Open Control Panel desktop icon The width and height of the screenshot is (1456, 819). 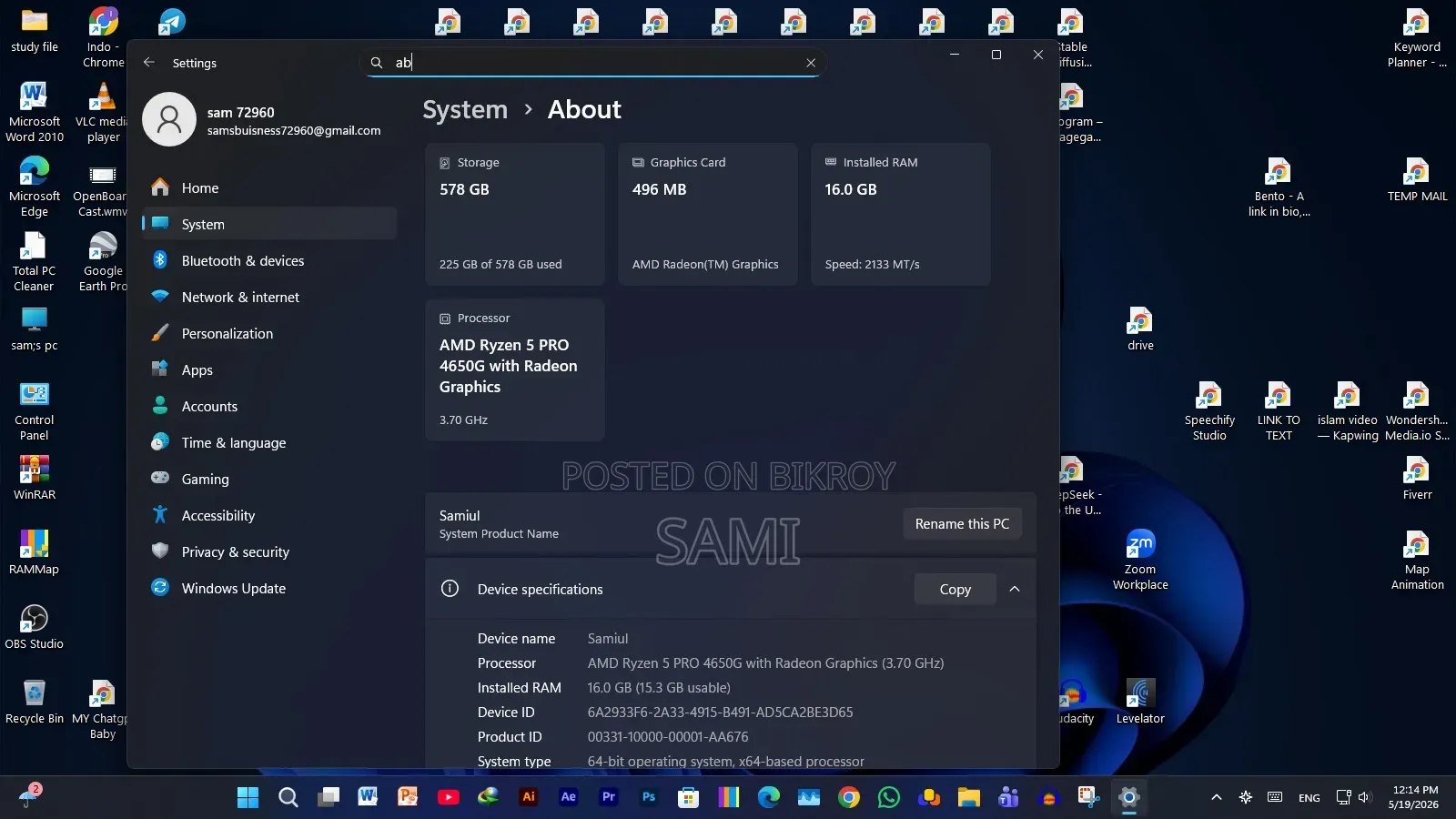click(35, 411)
